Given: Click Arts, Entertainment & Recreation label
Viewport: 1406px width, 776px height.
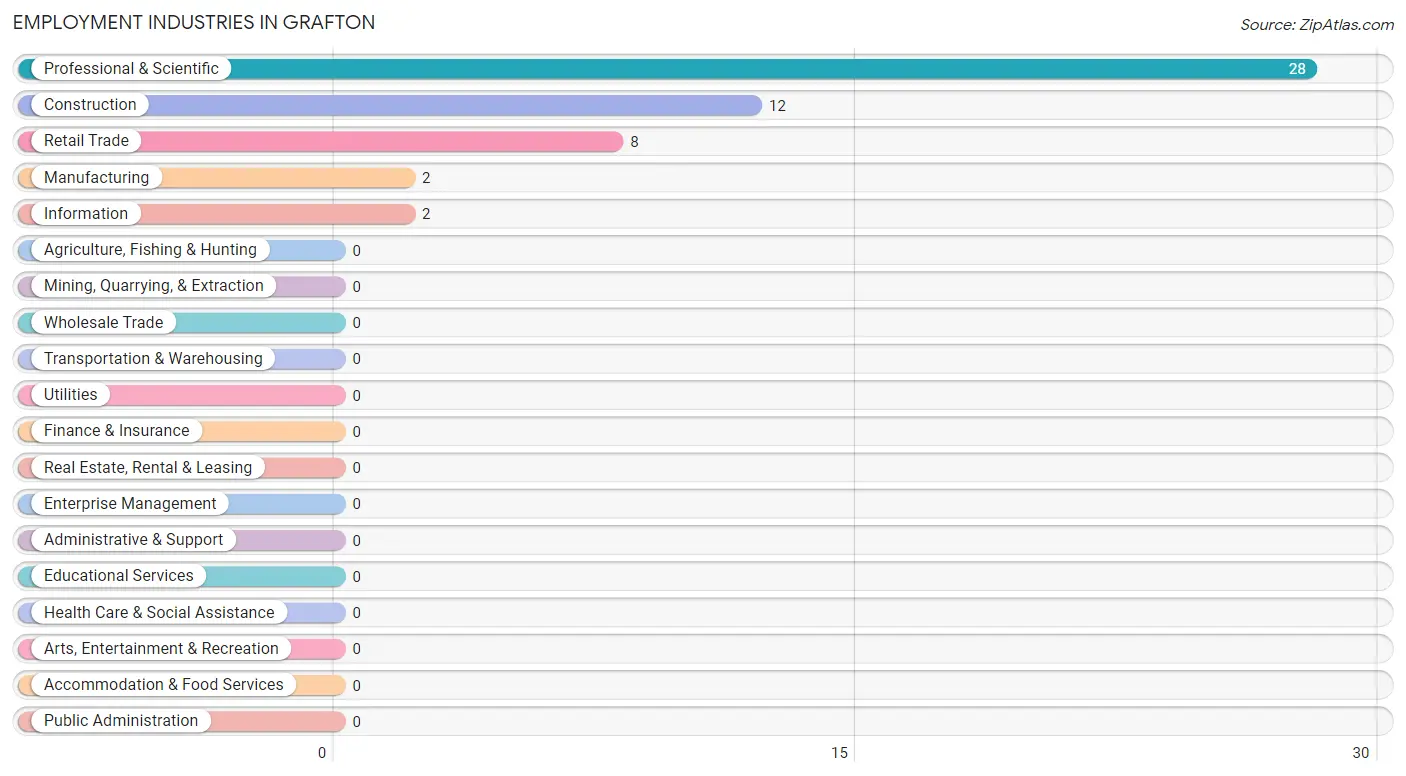Looking at the screenshot, I should point(161,649).
